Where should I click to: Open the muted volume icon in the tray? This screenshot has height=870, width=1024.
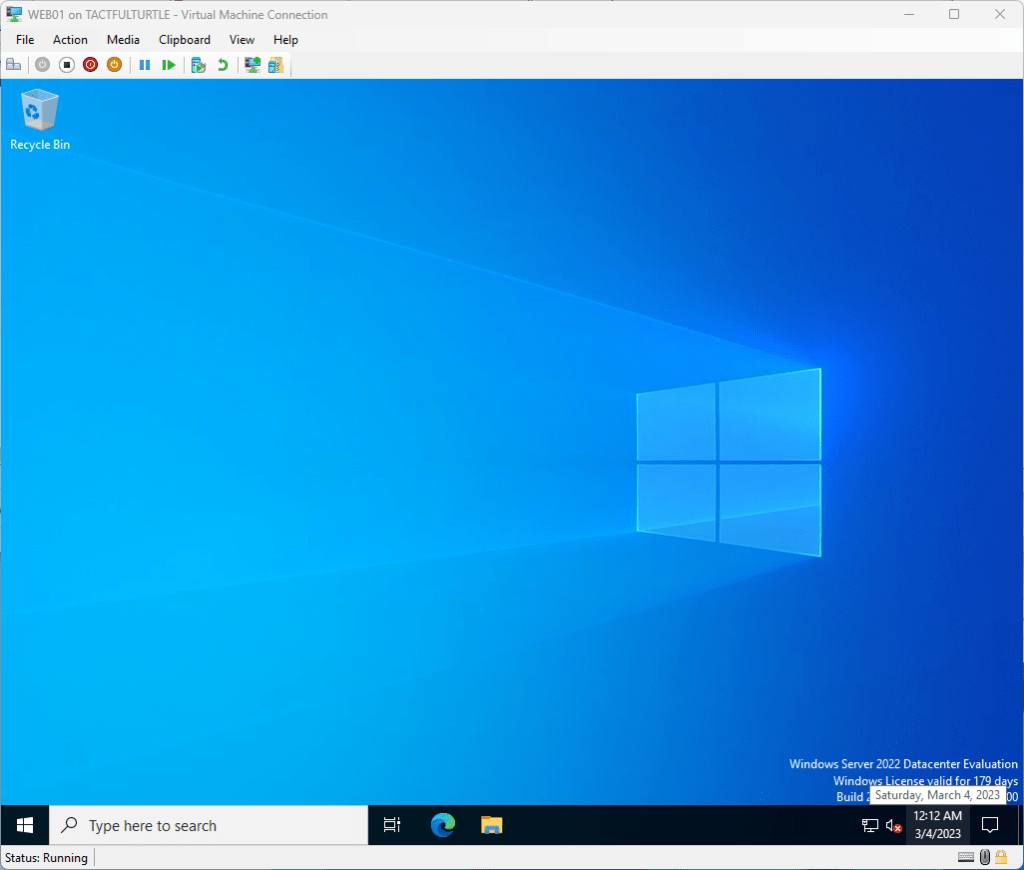pyautogui.click(x=894, y=826)
